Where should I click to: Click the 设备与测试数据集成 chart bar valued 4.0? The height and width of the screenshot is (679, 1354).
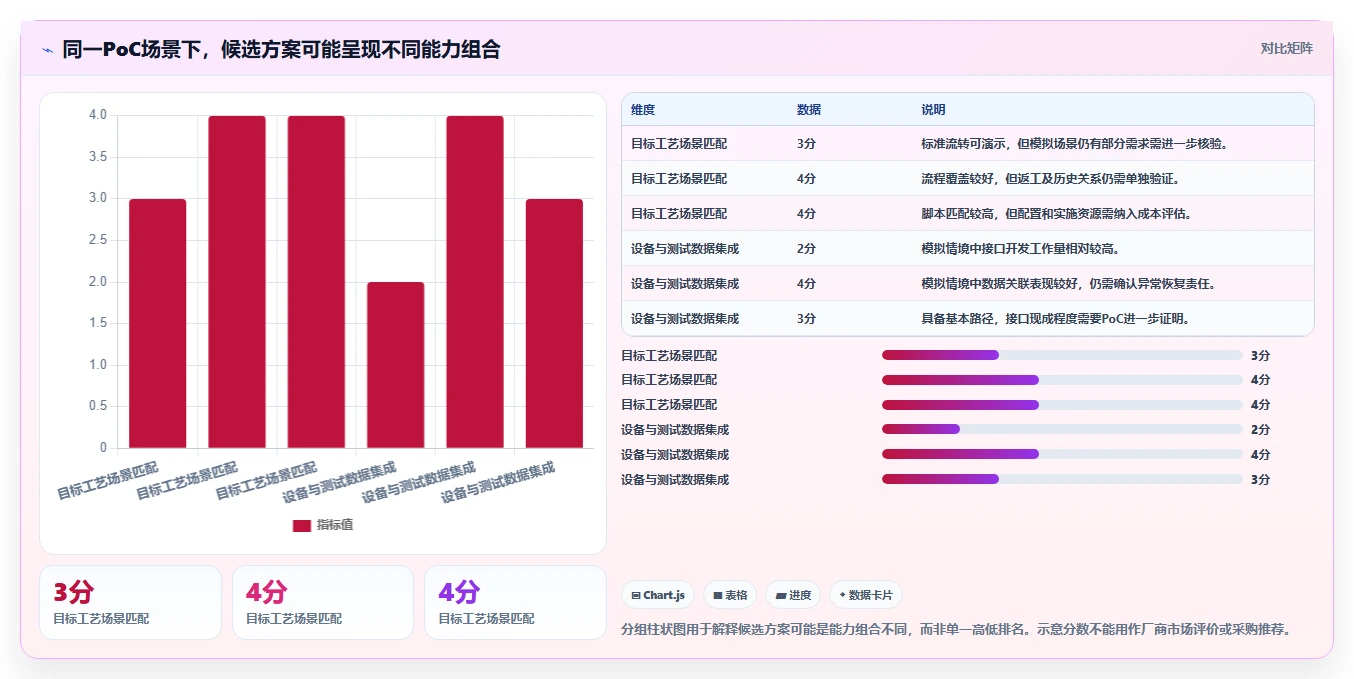(475, 282)
